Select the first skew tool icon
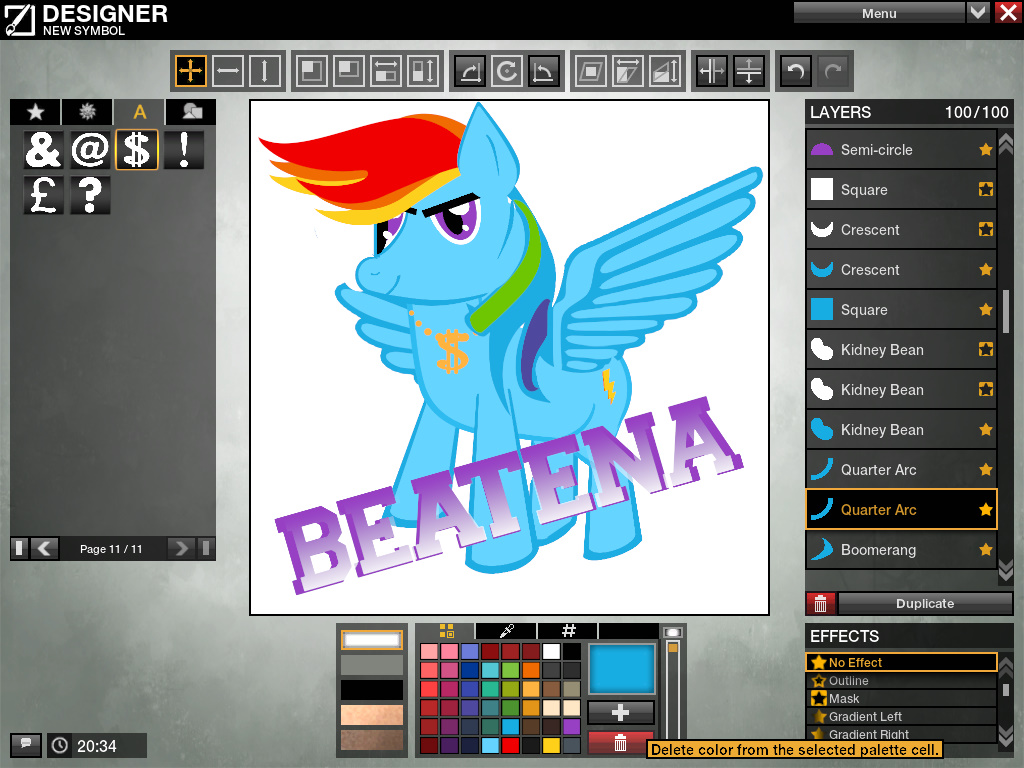 [591, 71]
